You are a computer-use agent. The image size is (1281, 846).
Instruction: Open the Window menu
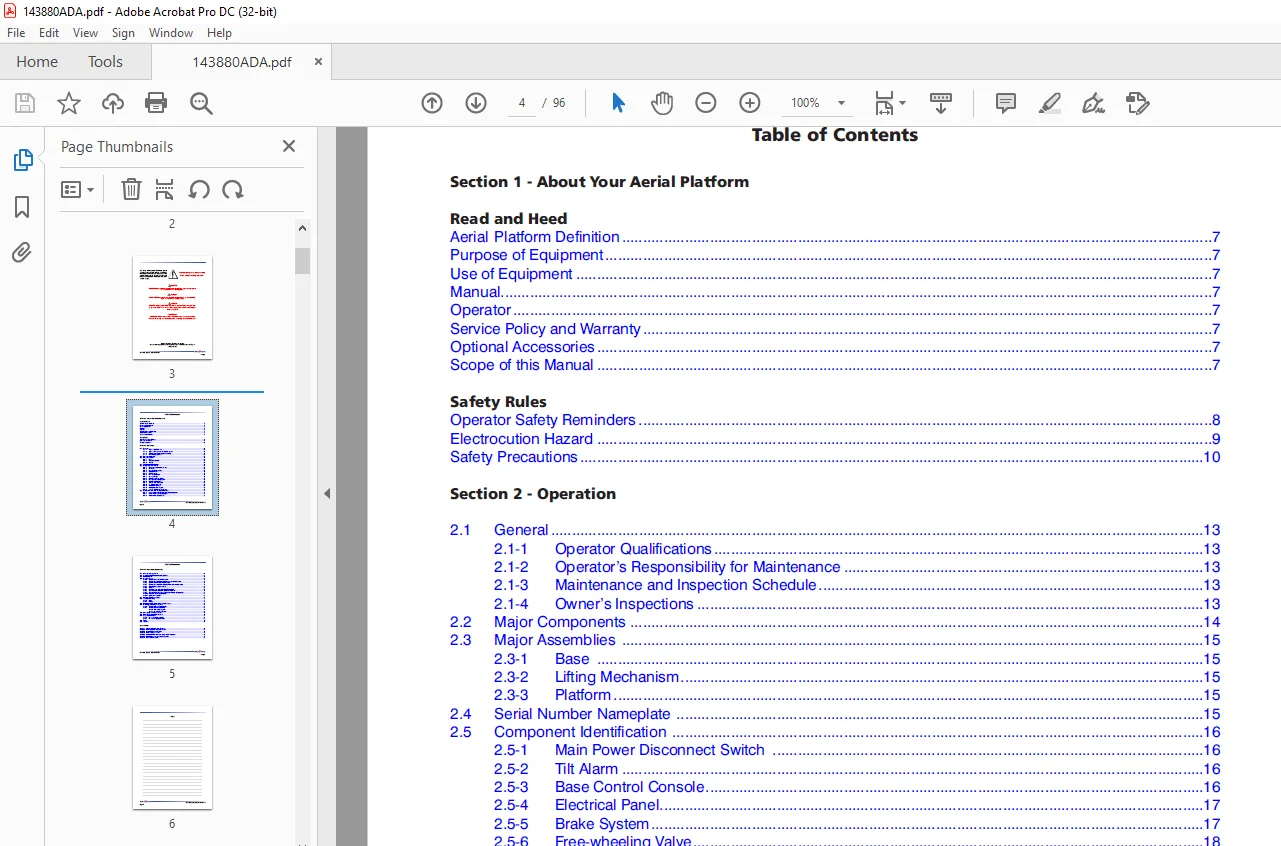(x=171, y=33)
